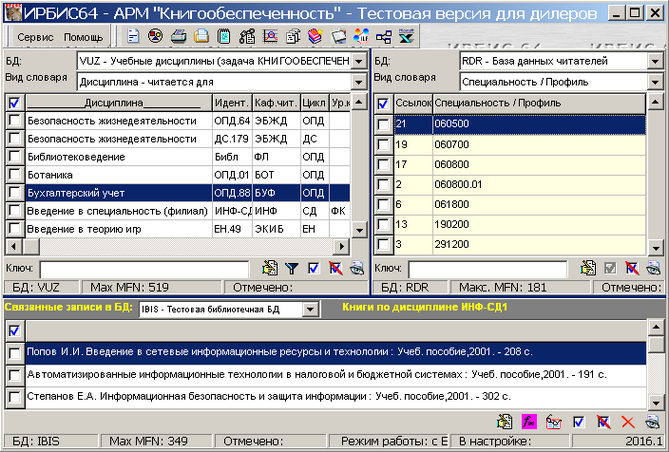Viewport: 669px width, 452px height.
Task: Click the hand-and-document icon in the RDR panel
Action: (588, 268)
